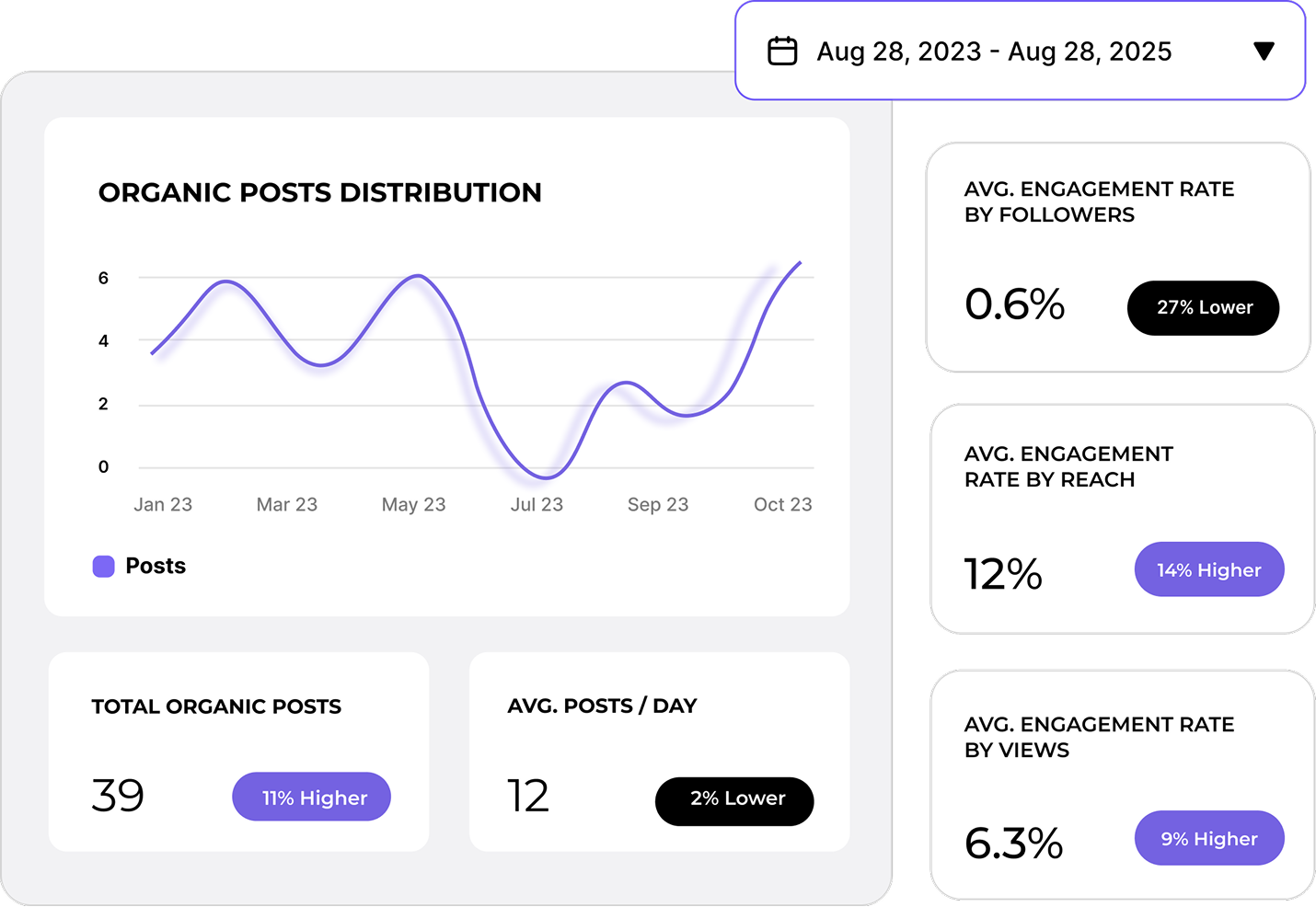Click the 0.6% engagement rate figure
Viewport: 1316px width, 907px height.
[1013, 305]
